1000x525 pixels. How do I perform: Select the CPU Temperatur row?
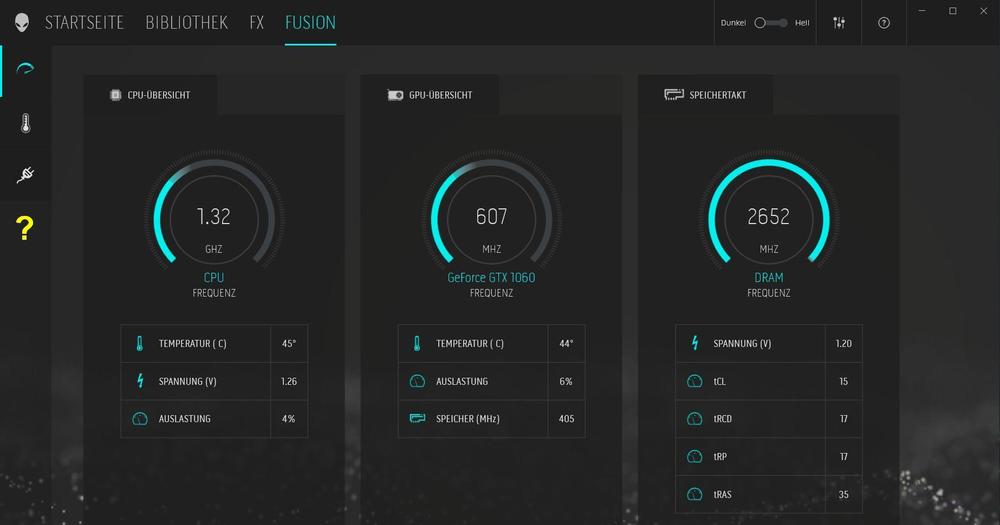pos(214,343)
